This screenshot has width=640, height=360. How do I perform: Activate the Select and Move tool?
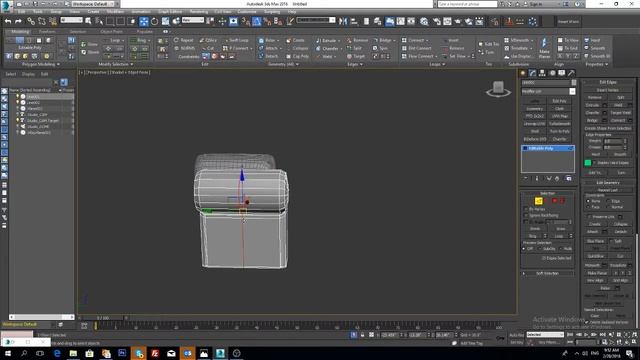144,21
